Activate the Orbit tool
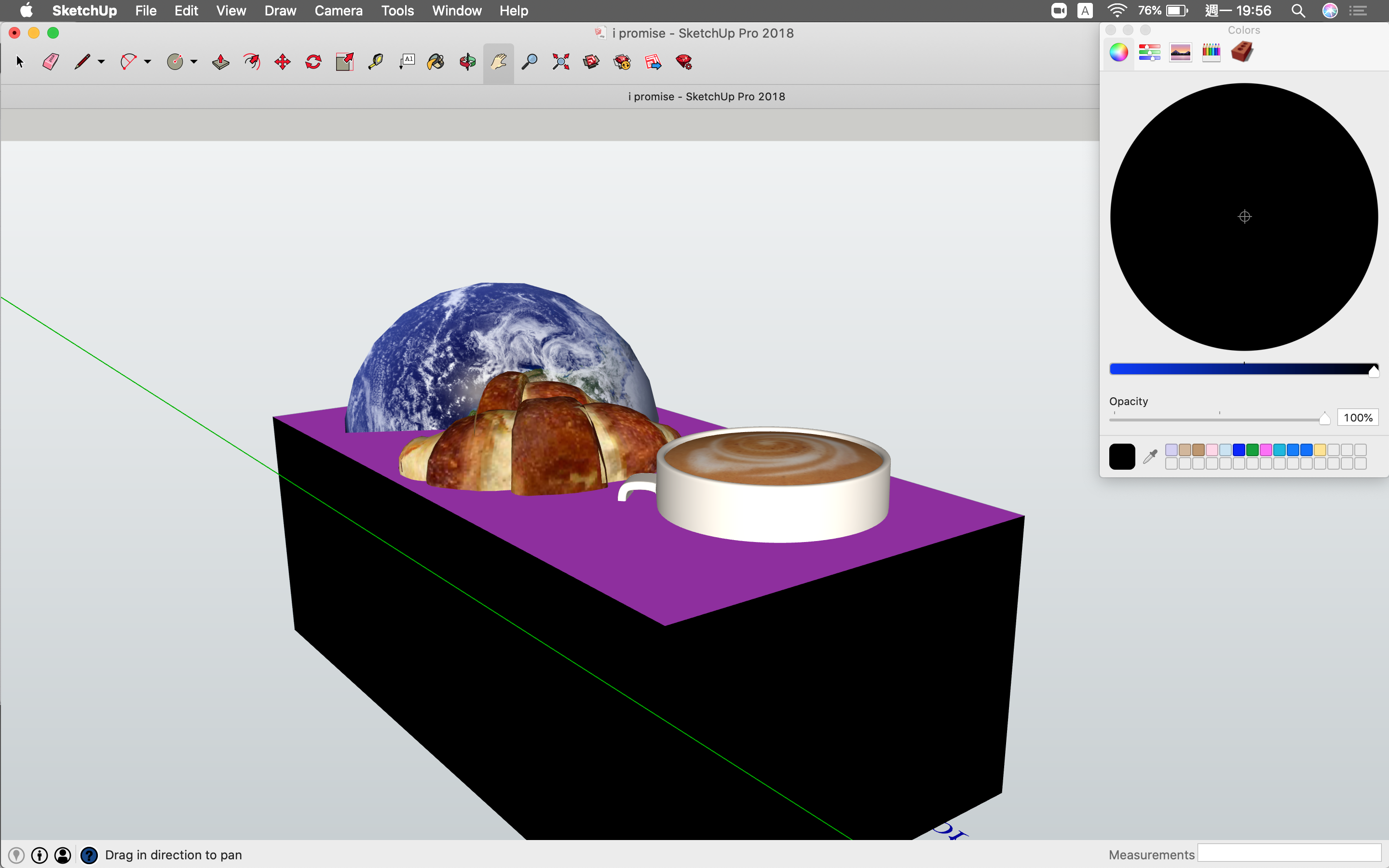 click(x=467, y=61)
